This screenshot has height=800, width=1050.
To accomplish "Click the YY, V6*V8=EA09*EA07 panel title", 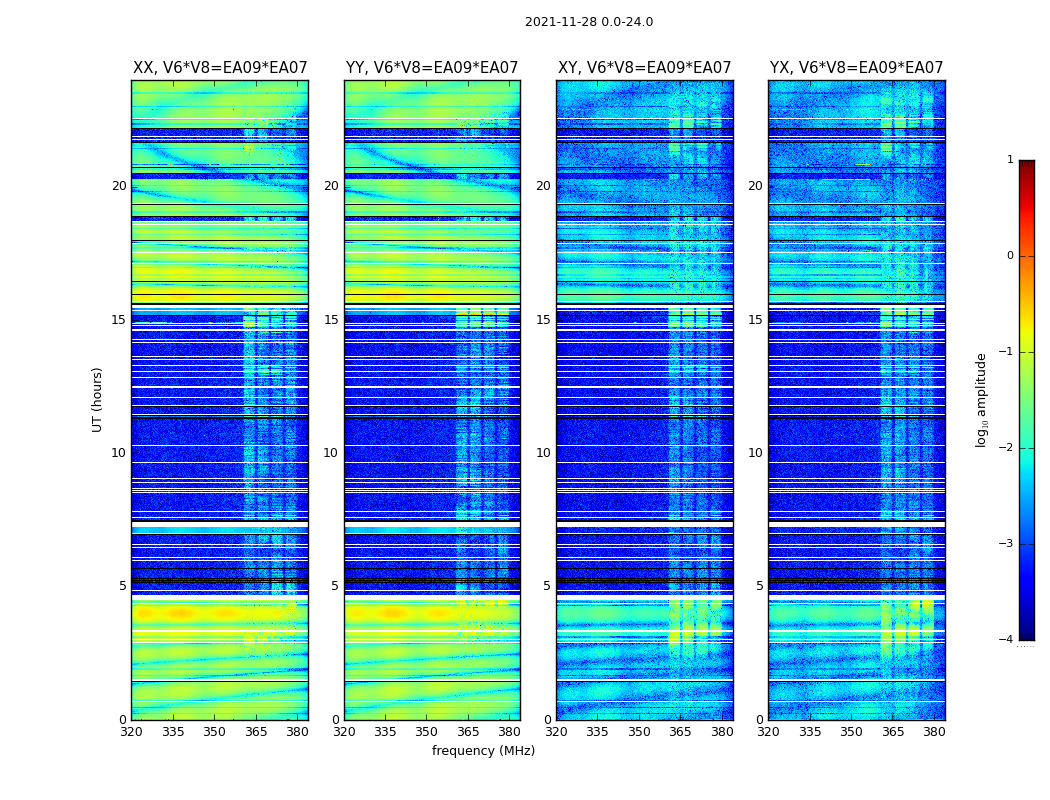I will coord(432,68).
